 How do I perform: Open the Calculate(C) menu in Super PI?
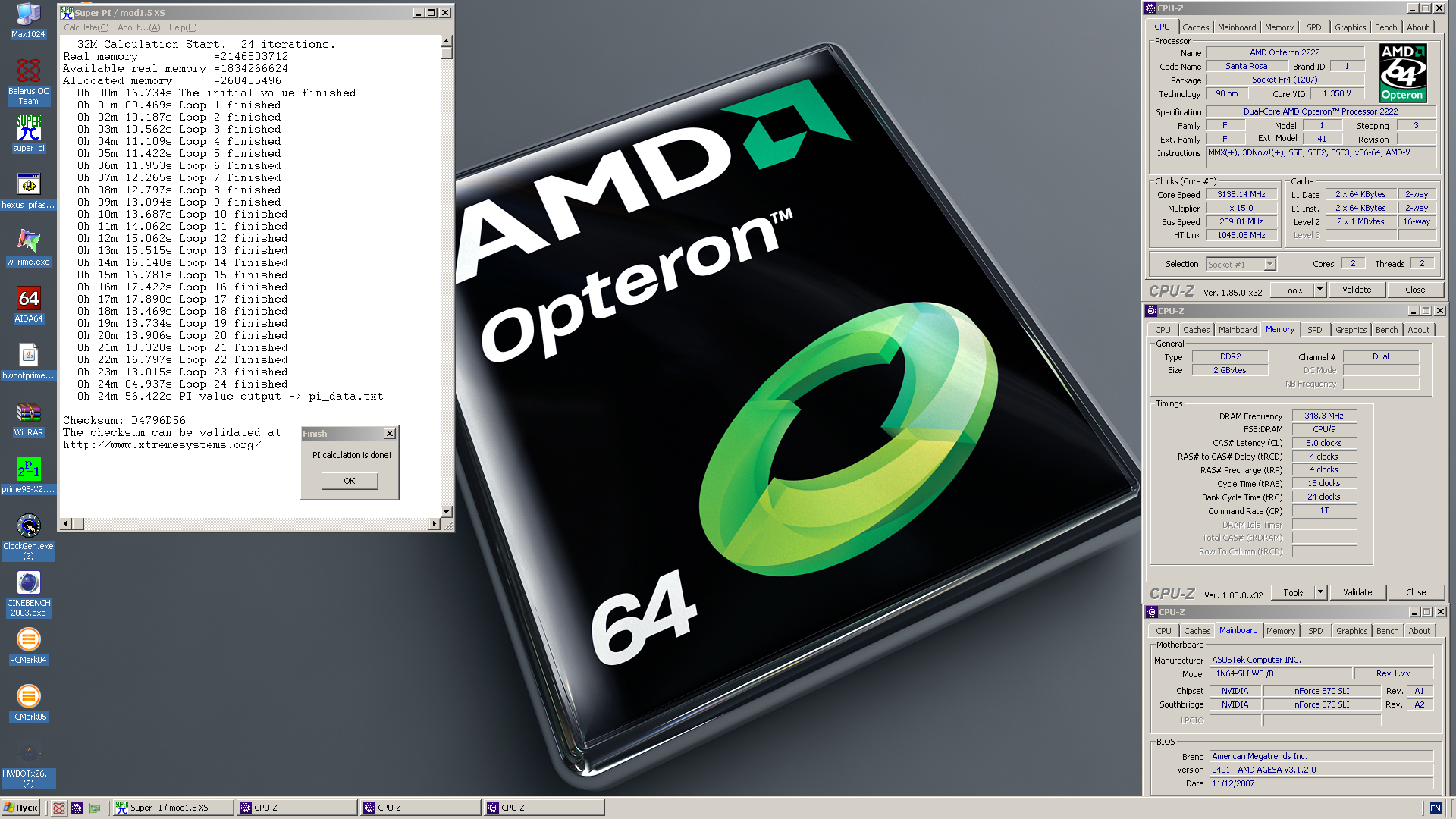[86, 27]
